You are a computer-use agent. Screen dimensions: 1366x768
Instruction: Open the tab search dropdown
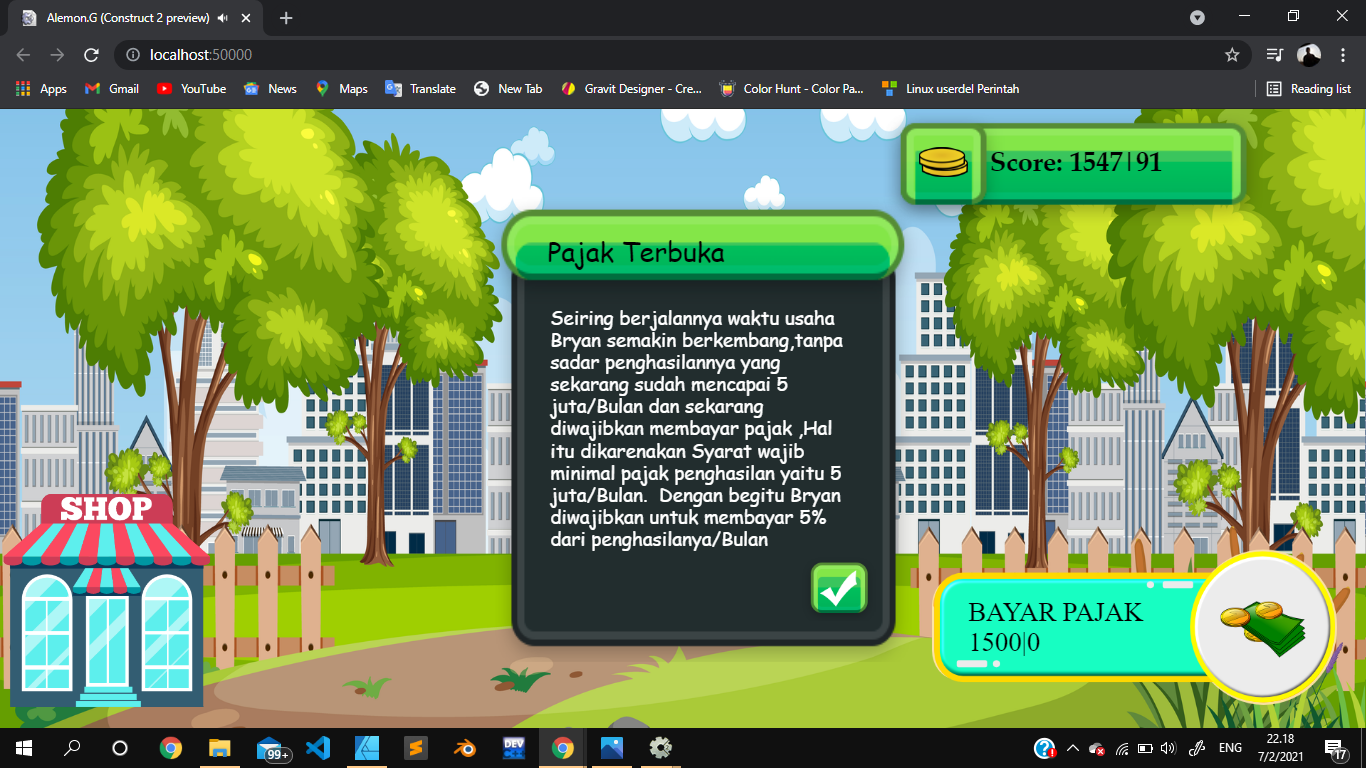[1197, 18]
